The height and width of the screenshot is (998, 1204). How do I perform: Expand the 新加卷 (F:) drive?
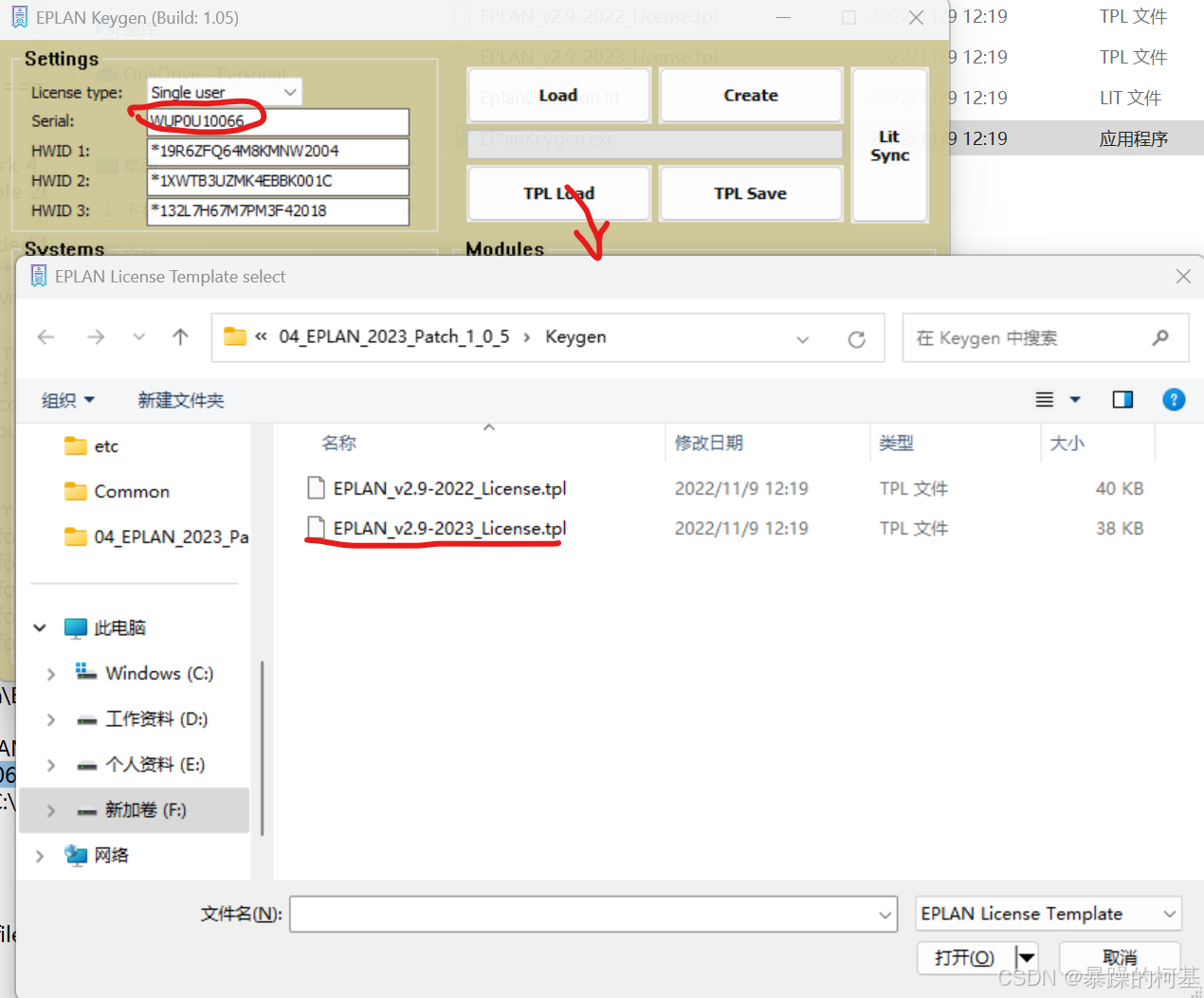(51, 810)
